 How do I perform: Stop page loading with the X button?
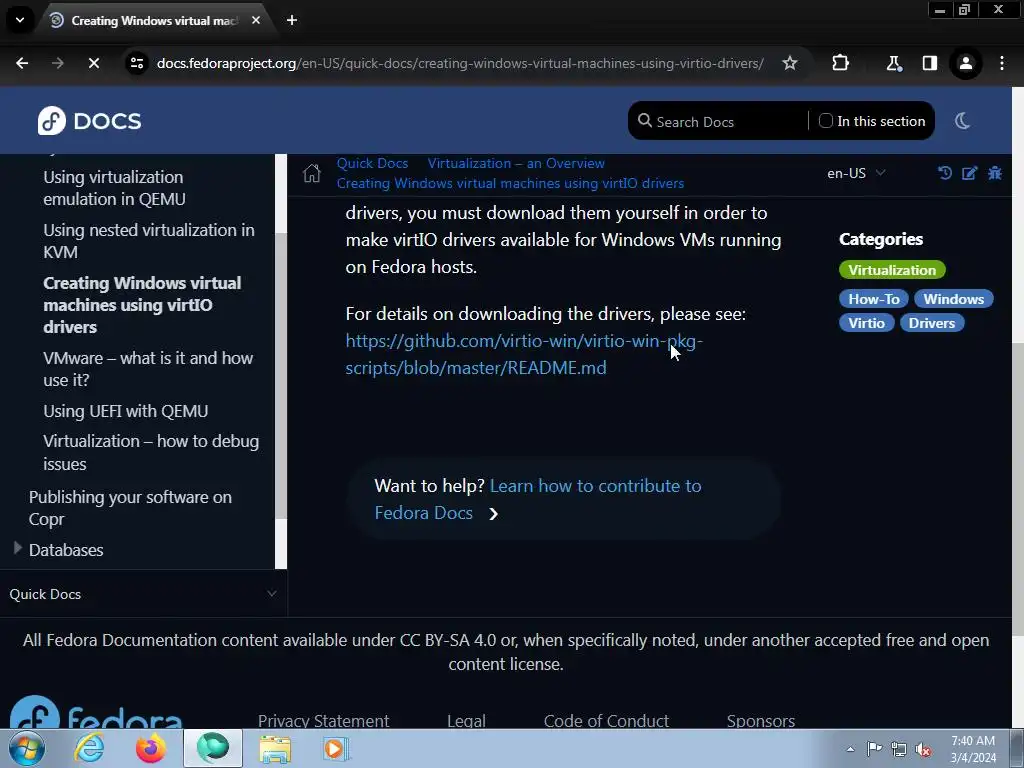(93, 63)
